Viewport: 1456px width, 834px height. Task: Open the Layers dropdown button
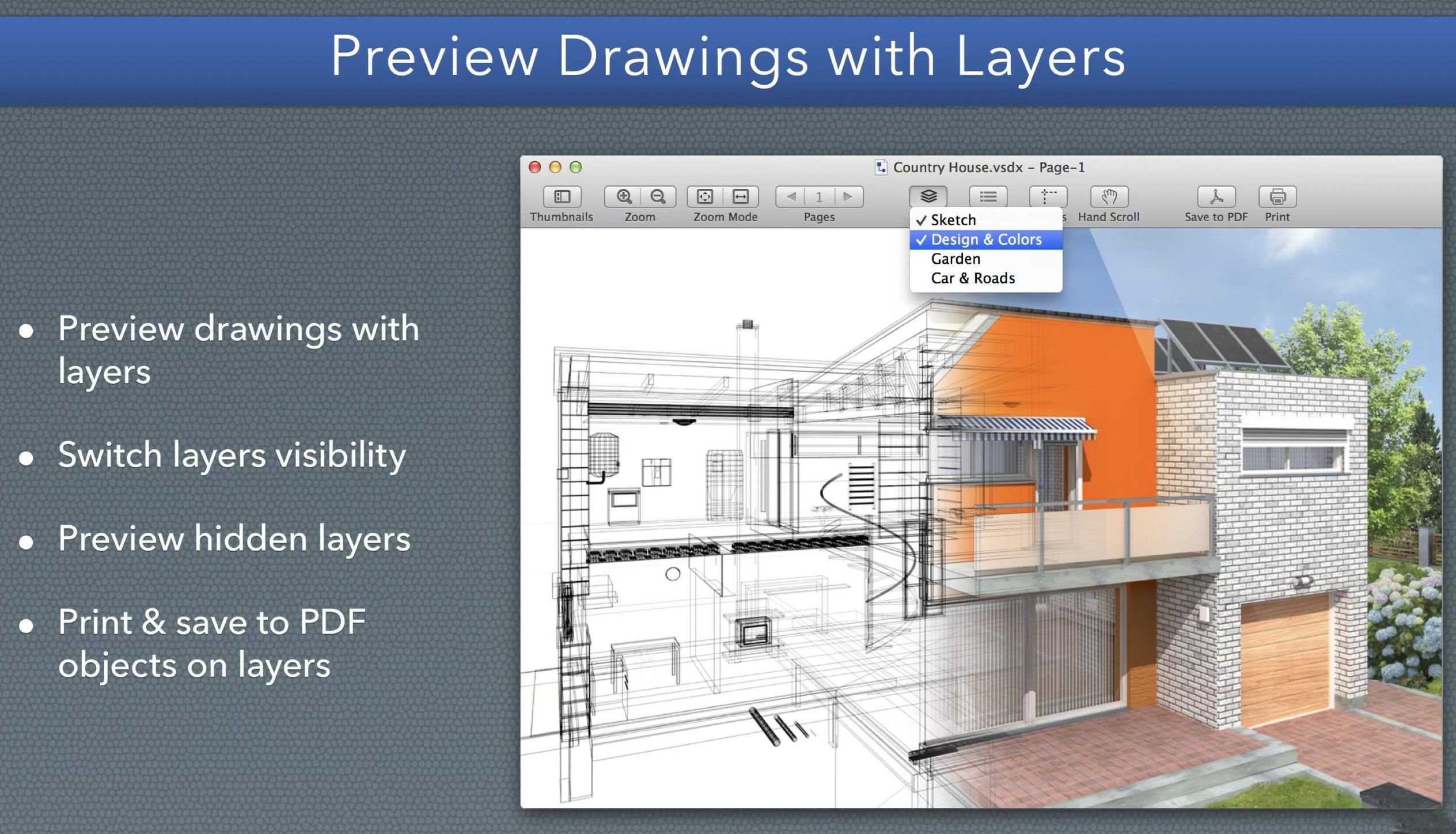pyautogui.click(x=928, y=196)
